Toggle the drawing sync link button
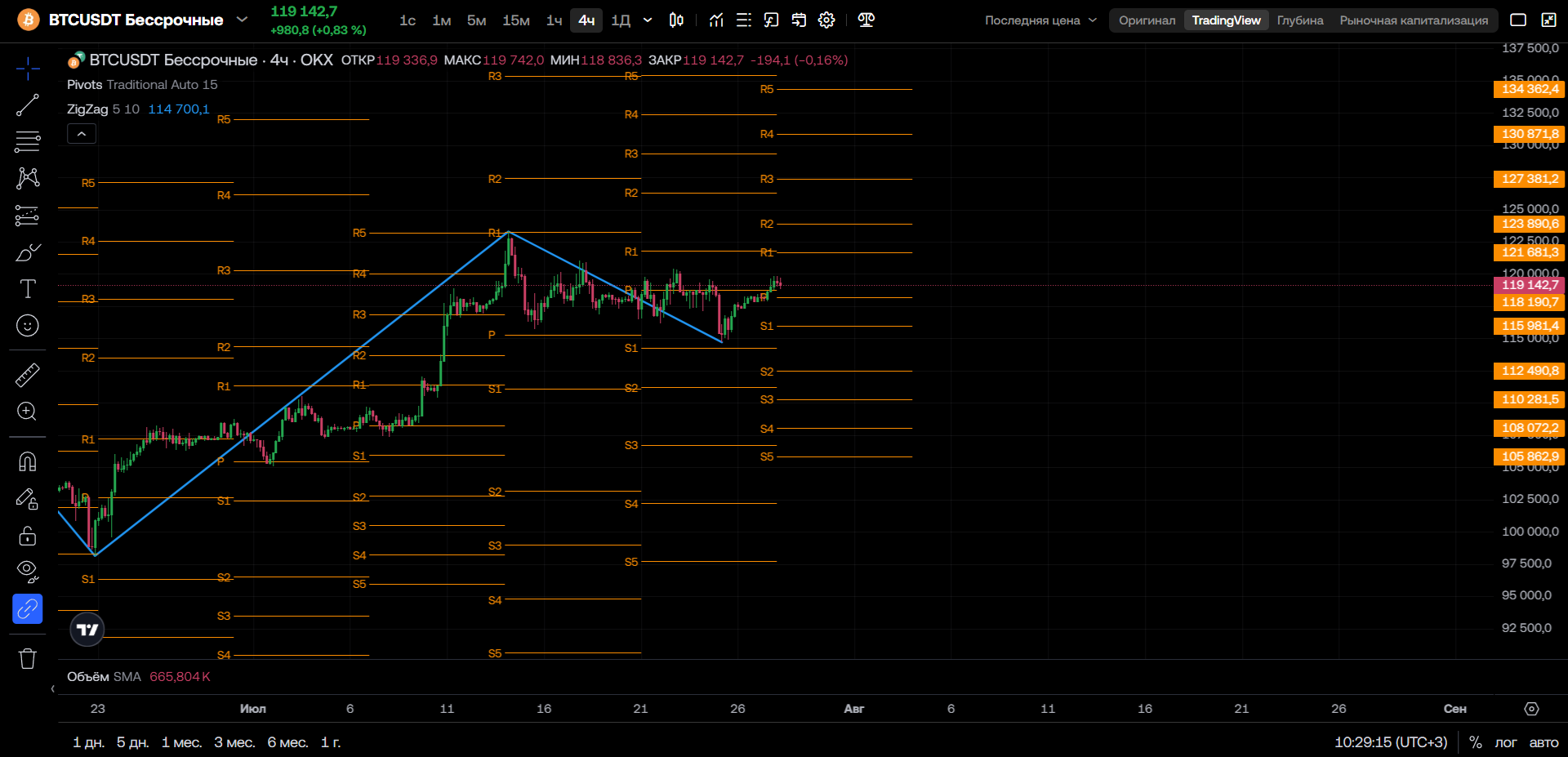The height and width of the screenshot is (757, 1568). 28,608
